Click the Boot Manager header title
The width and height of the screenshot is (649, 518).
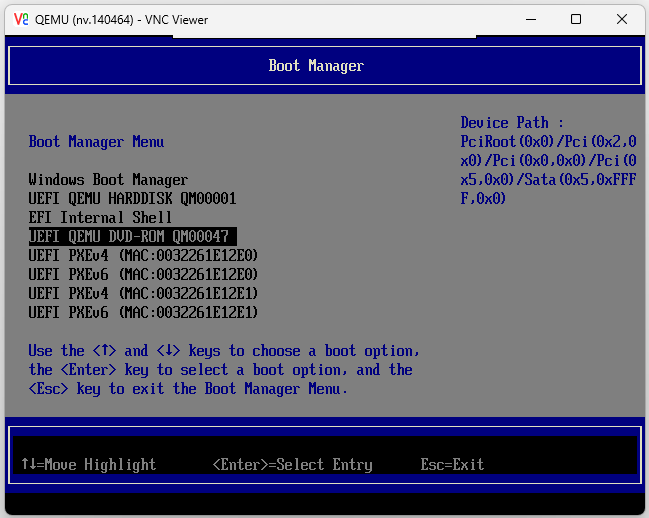(x=316, y=66)
